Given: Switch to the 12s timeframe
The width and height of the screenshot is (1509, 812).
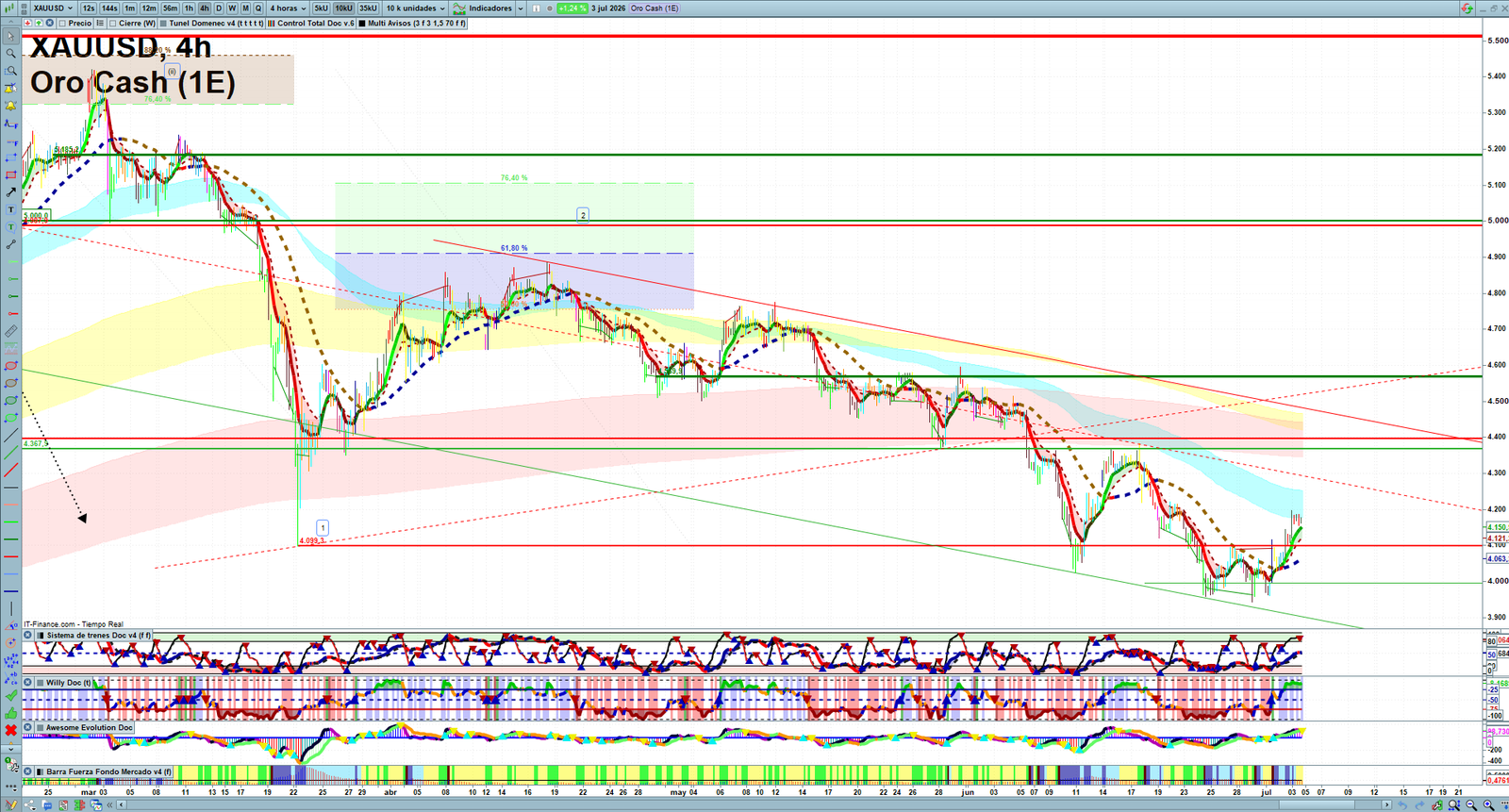Looking at the screenshot, I should pos(89,8).
